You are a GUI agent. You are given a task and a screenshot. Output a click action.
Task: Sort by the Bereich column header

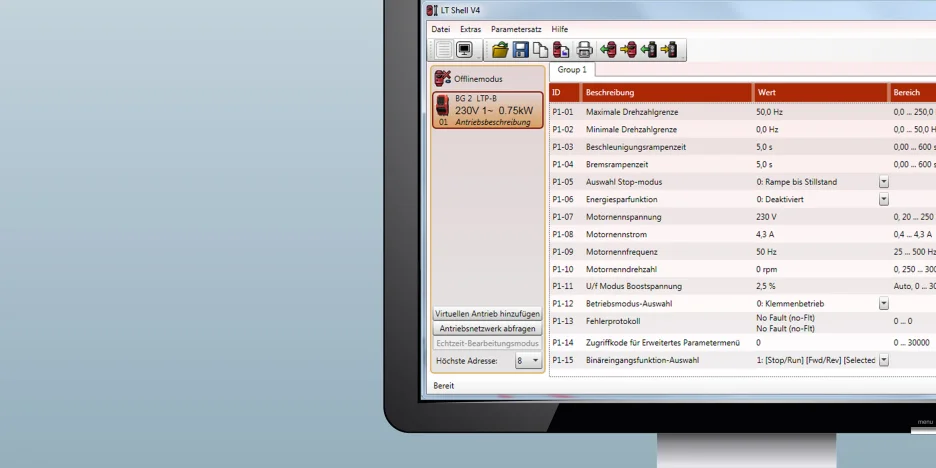click(x=913, y=93)
